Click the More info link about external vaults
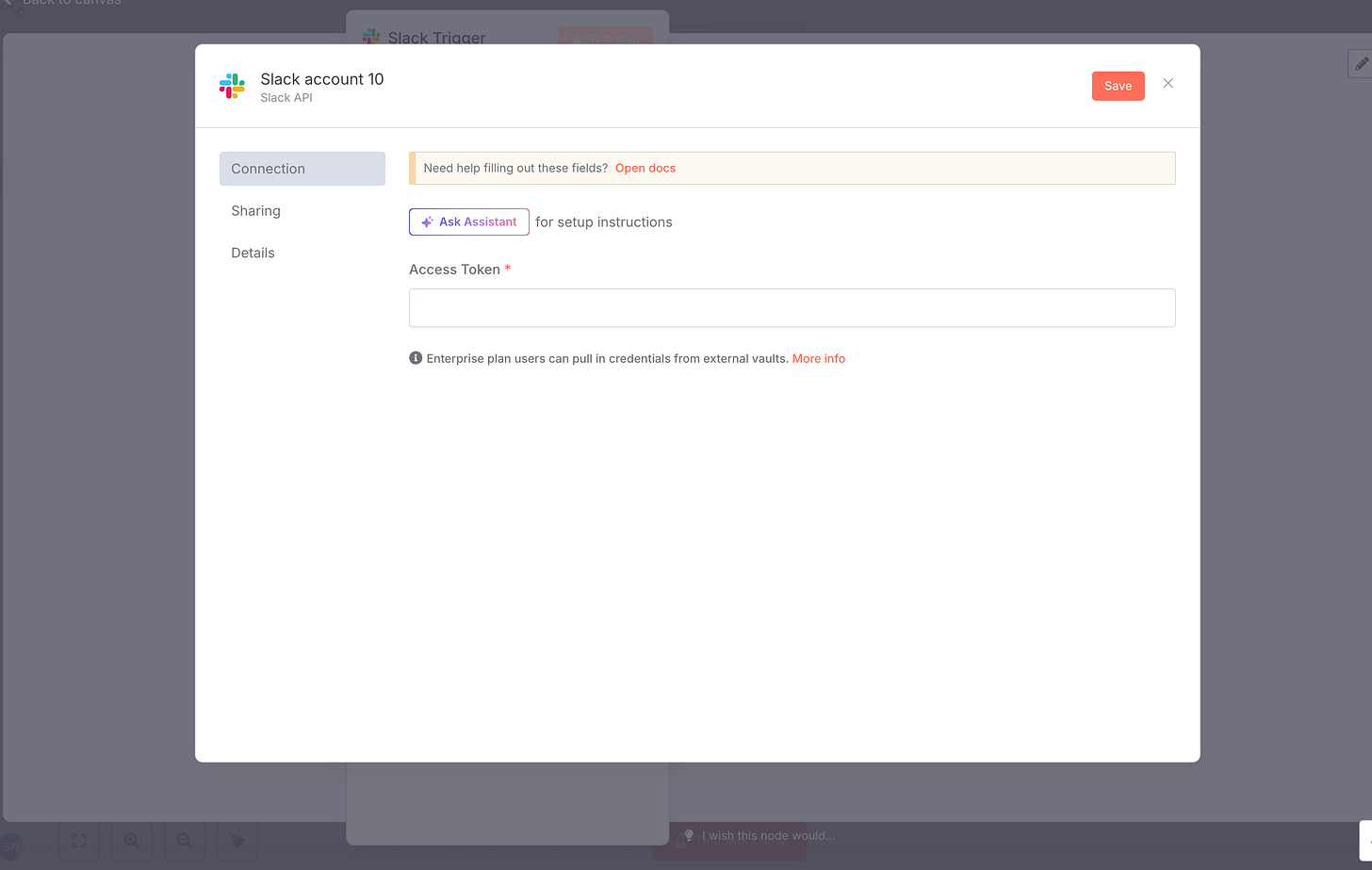 pos(818,358)
